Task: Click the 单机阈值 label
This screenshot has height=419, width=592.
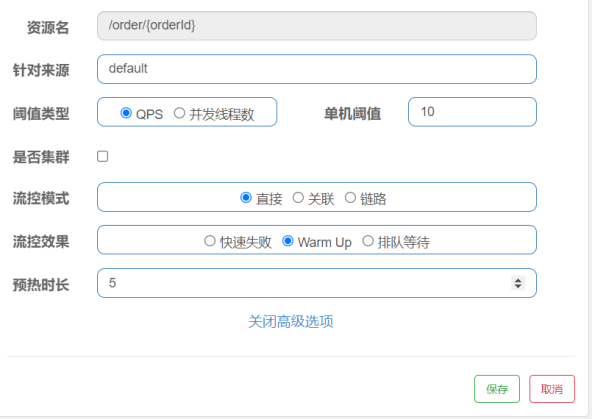Action: 353,114
